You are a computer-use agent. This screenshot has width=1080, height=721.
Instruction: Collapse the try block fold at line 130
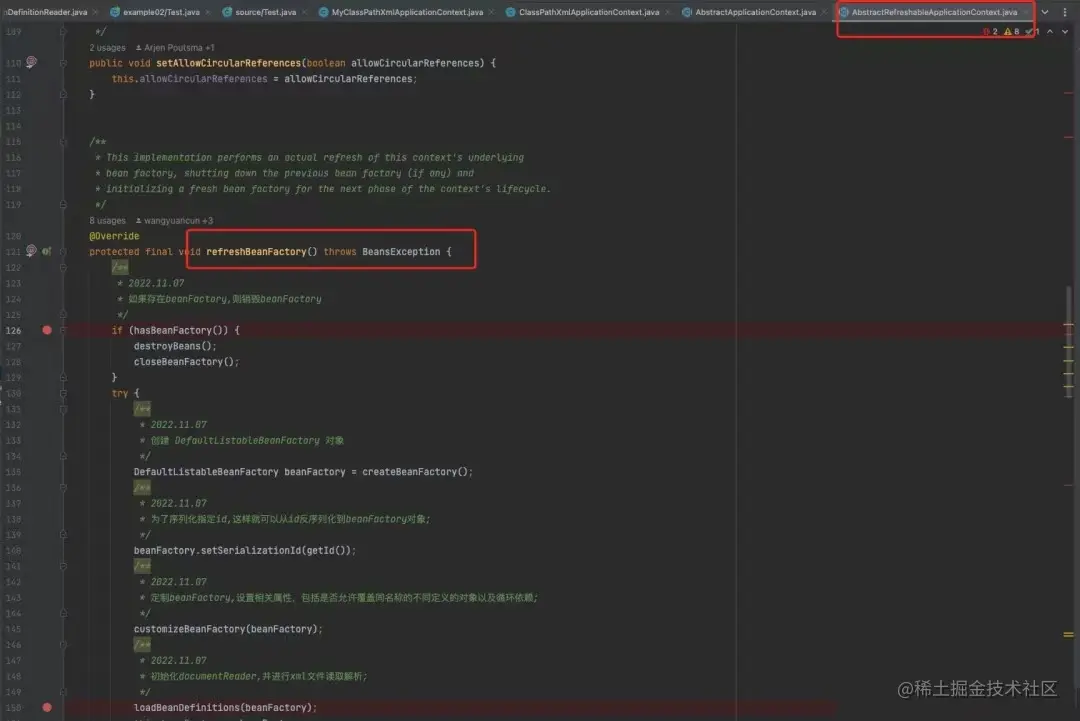[63, 393]
